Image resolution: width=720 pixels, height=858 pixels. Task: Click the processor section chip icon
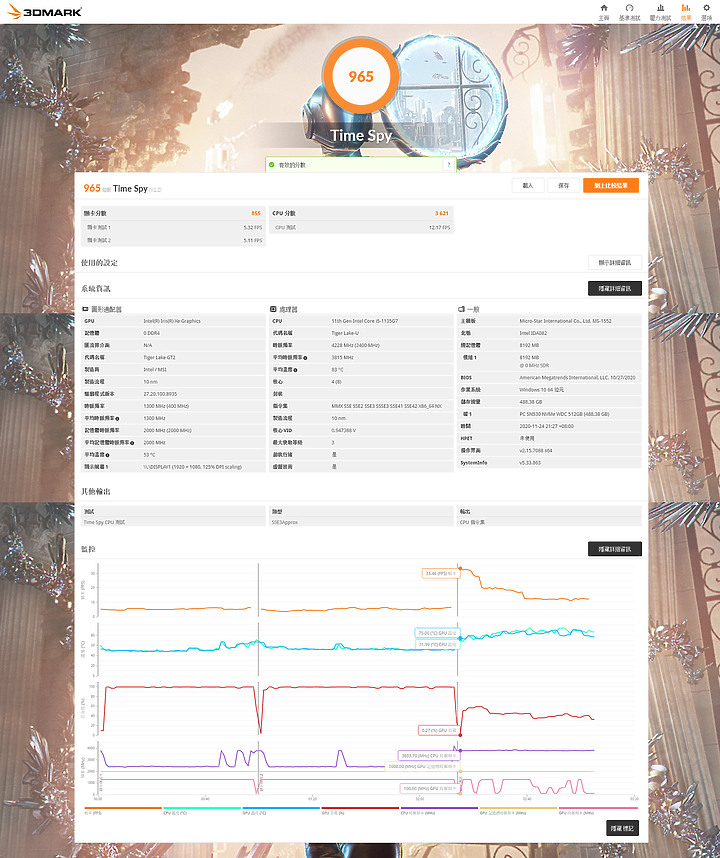(274, 309)
